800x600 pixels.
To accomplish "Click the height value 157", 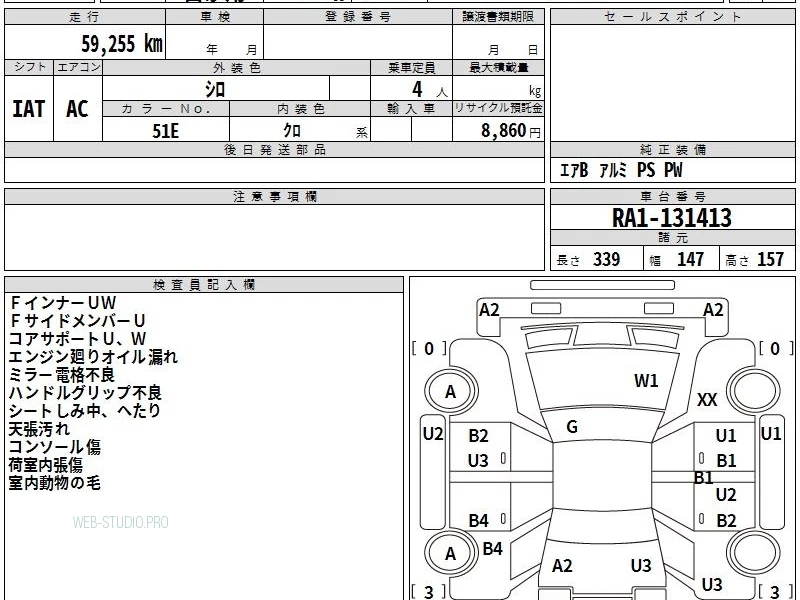I will (x=770, y=259).
